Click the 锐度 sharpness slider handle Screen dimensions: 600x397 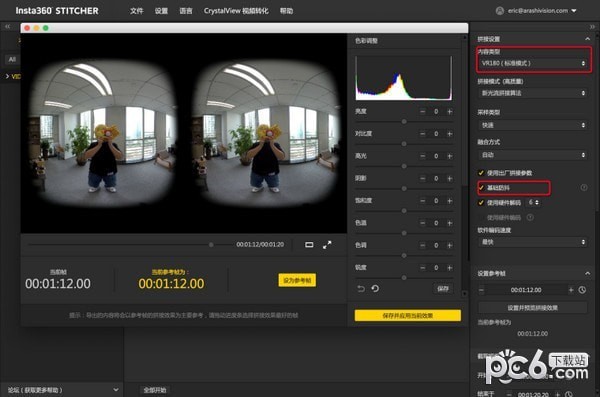404,278
